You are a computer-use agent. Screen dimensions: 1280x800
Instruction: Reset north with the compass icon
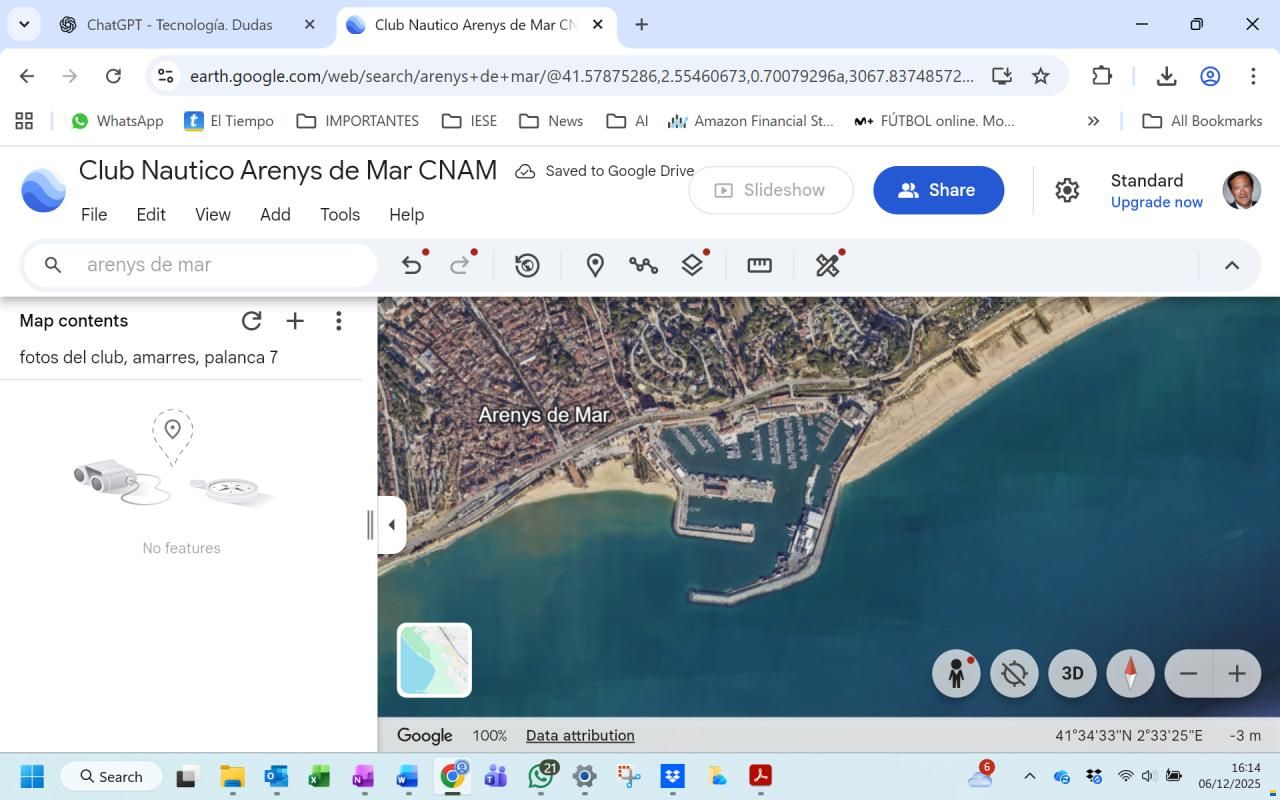point(1131,674)
